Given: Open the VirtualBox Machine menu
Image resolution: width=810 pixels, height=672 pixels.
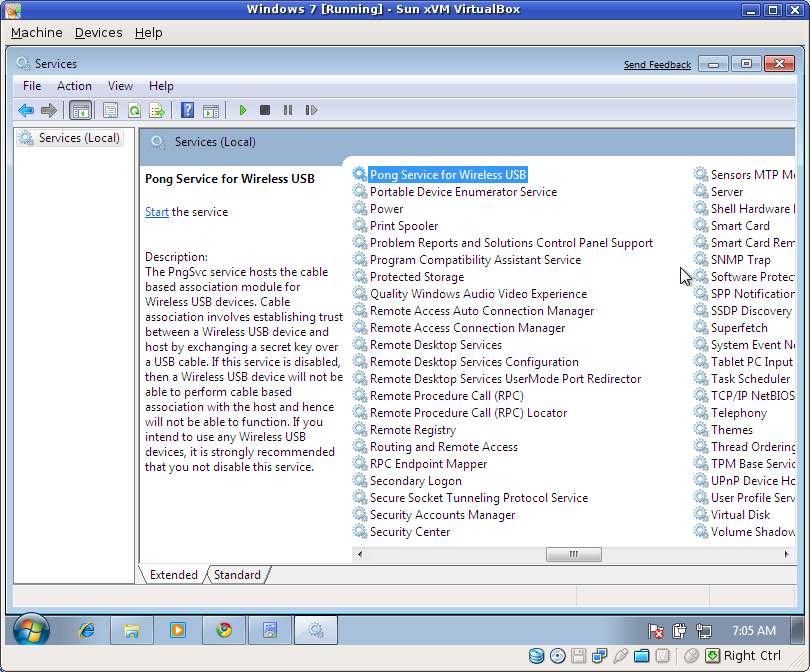Looking at the screenshot, I should pyautogui.click(x=36, y=32).
